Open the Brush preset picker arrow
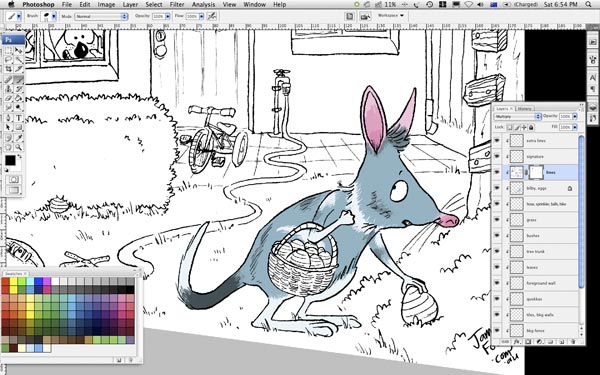Screen dimensions: 600x375 54,16
